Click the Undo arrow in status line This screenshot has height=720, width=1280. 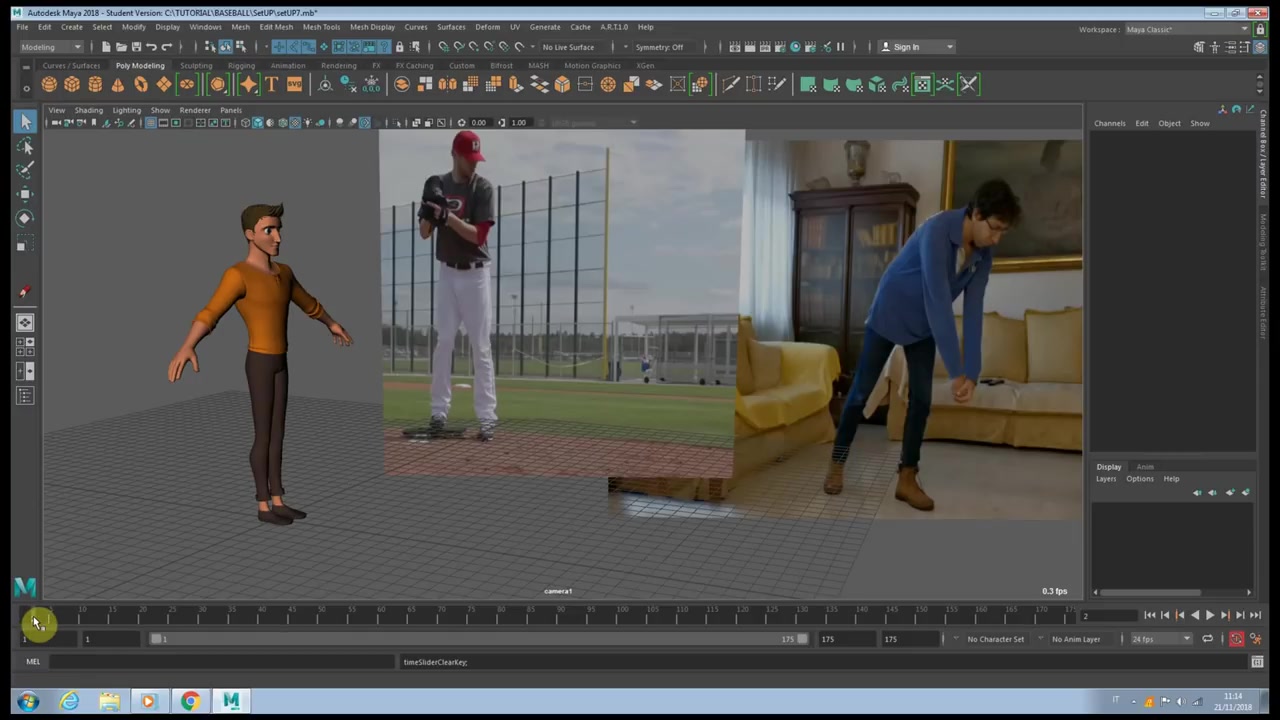tap(151, 47)
